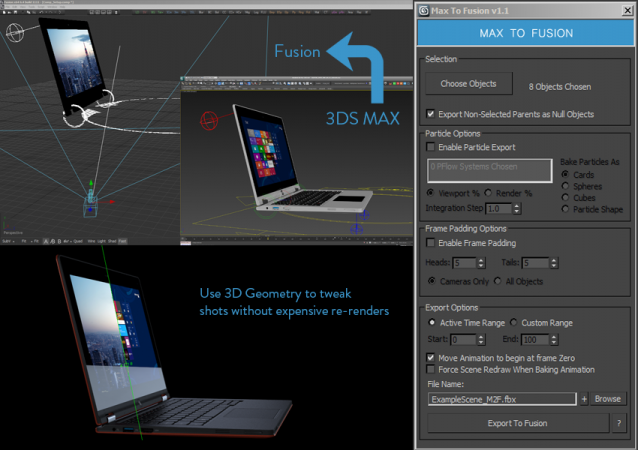
Task: Click the Tails spinner arrows
Action: (x=554, y=263)
